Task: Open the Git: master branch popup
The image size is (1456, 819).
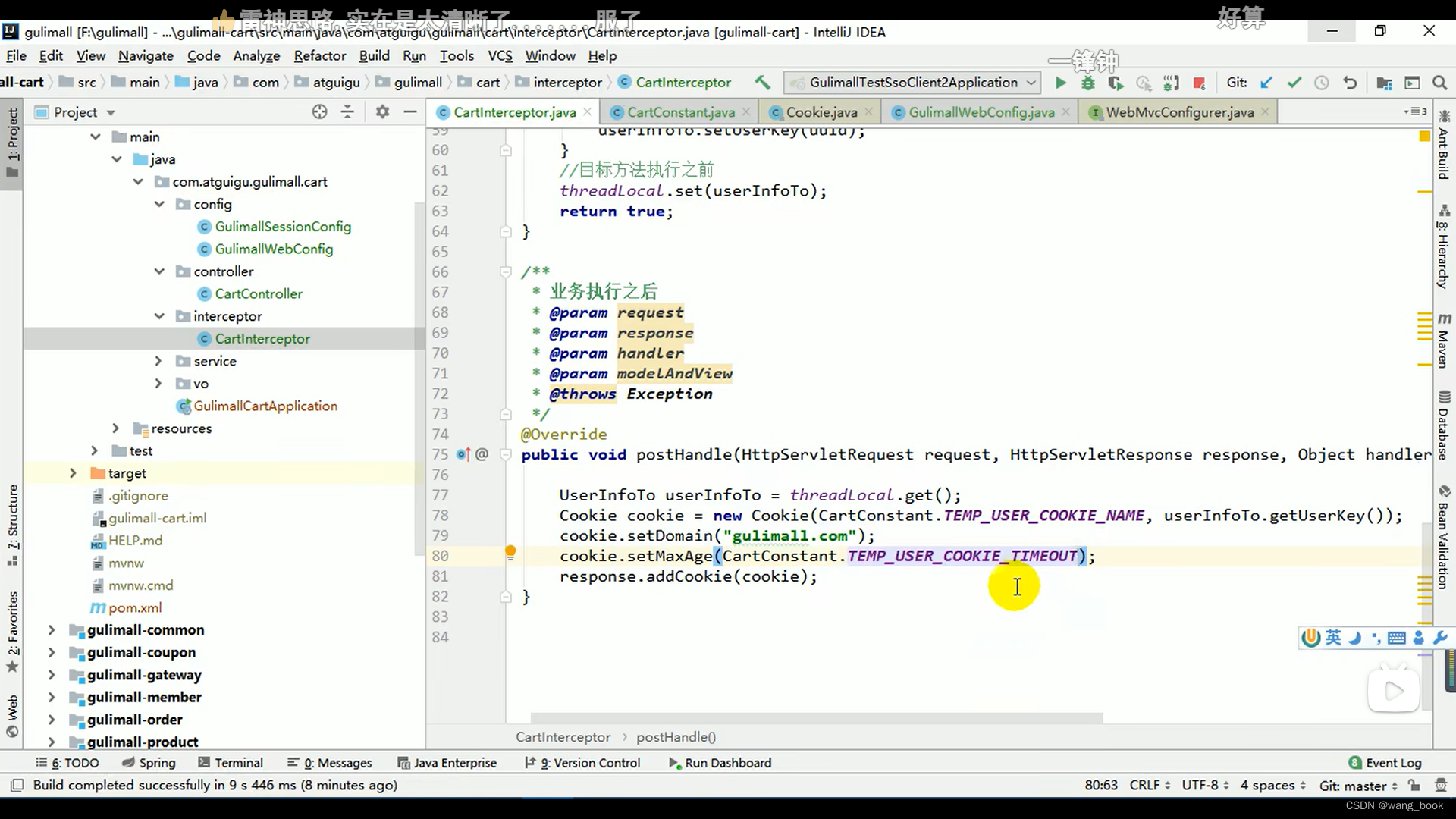Action: click(1358, 786)
